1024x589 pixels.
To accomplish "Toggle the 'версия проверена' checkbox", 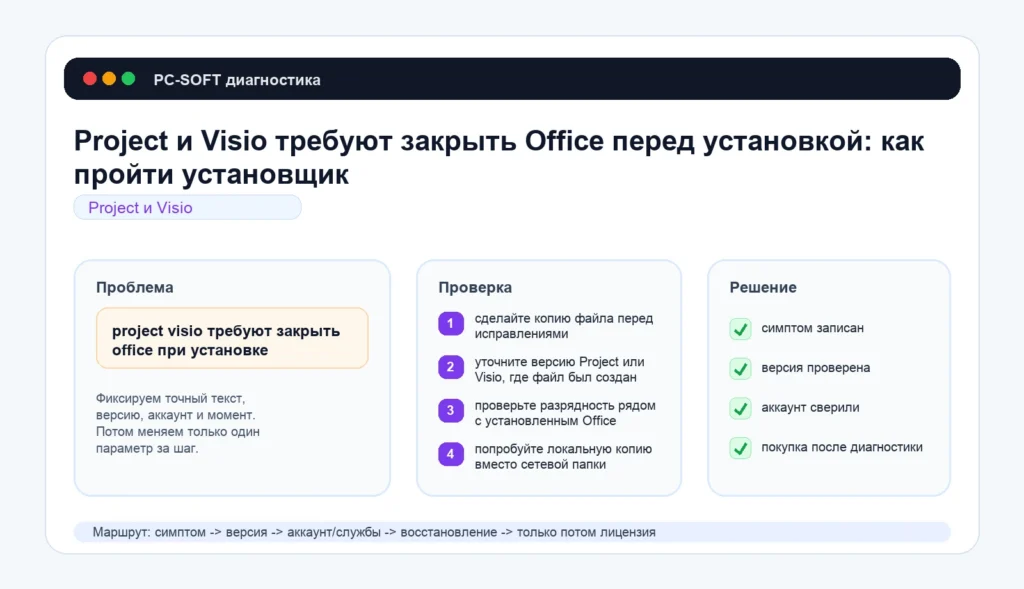I will tap(741, 368).
